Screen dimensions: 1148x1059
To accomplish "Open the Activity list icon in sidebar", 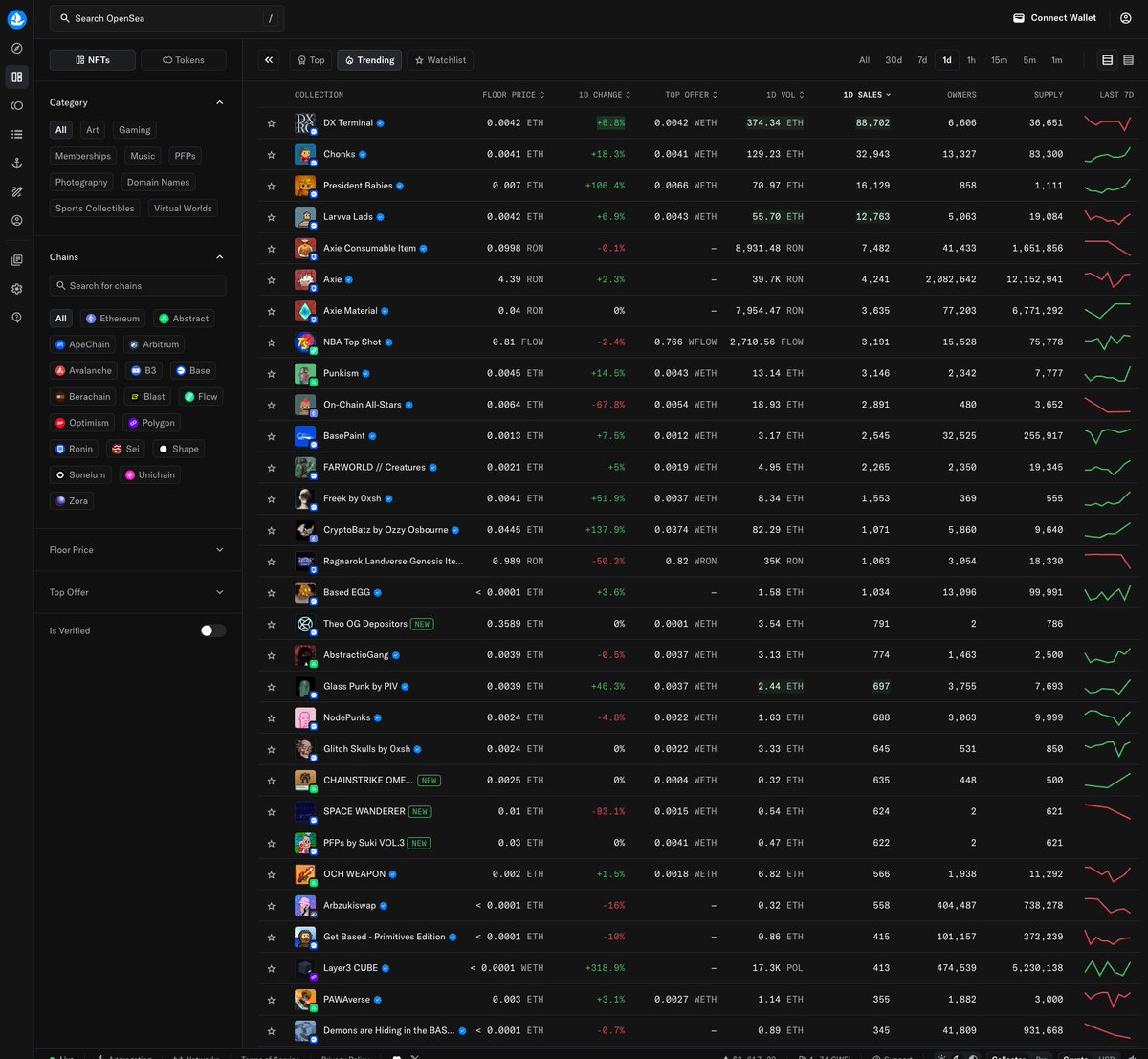I will point(16,135).
